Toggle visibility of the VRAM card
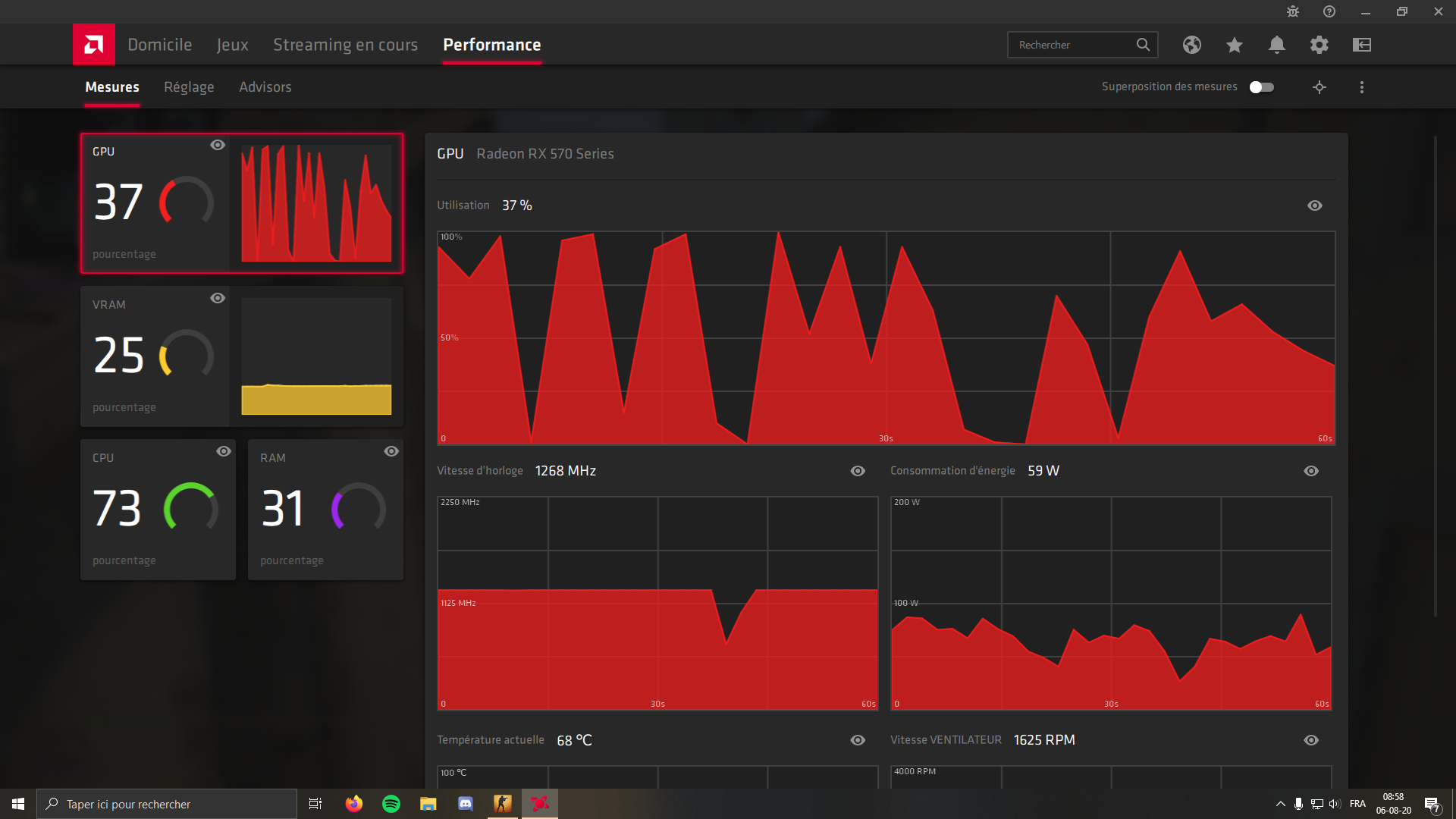This screenshot has height=819, width=1456. [x=218, y=298]
